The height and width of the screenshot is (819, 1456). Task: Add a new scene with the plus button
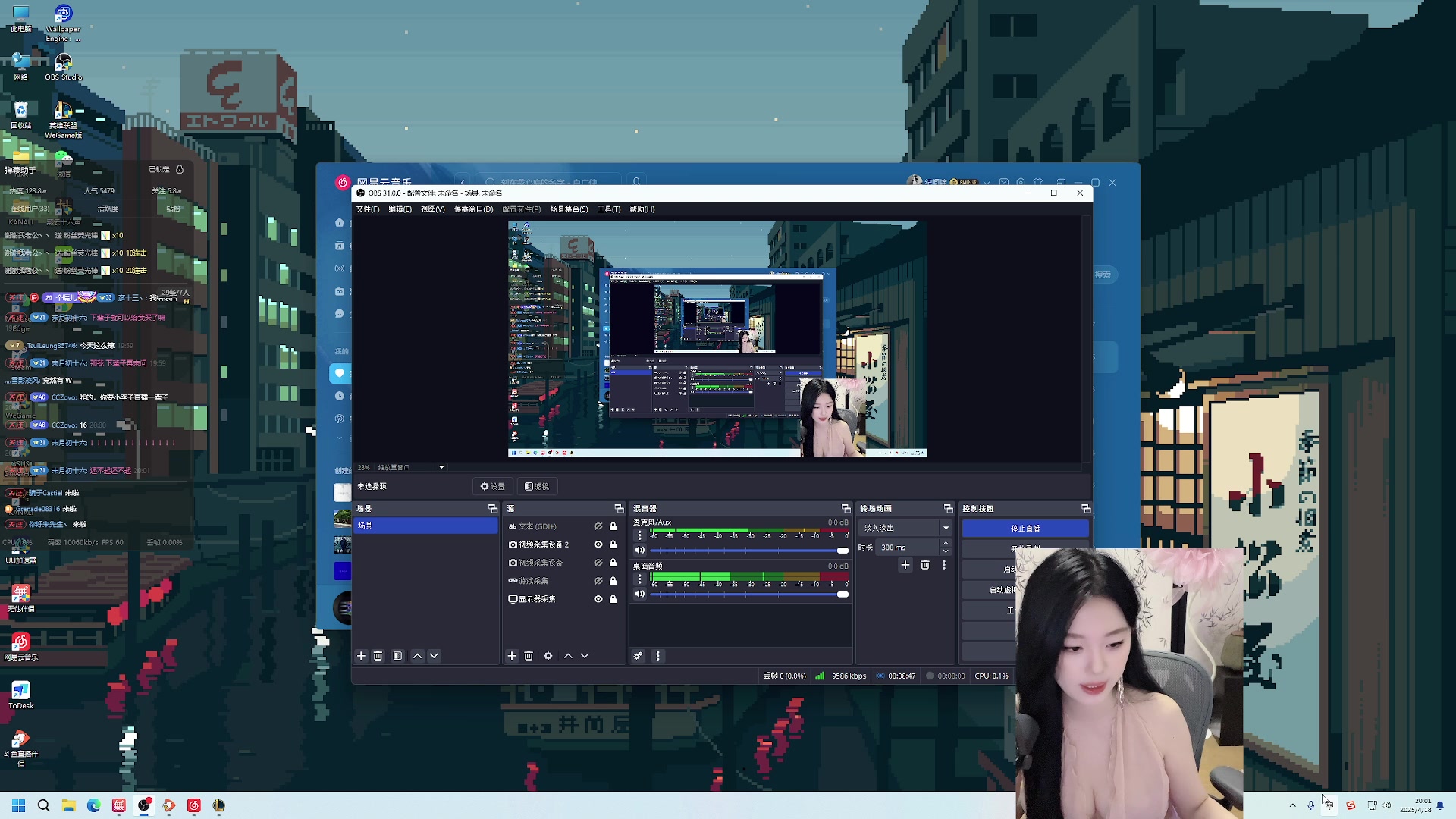click(361, 656)
